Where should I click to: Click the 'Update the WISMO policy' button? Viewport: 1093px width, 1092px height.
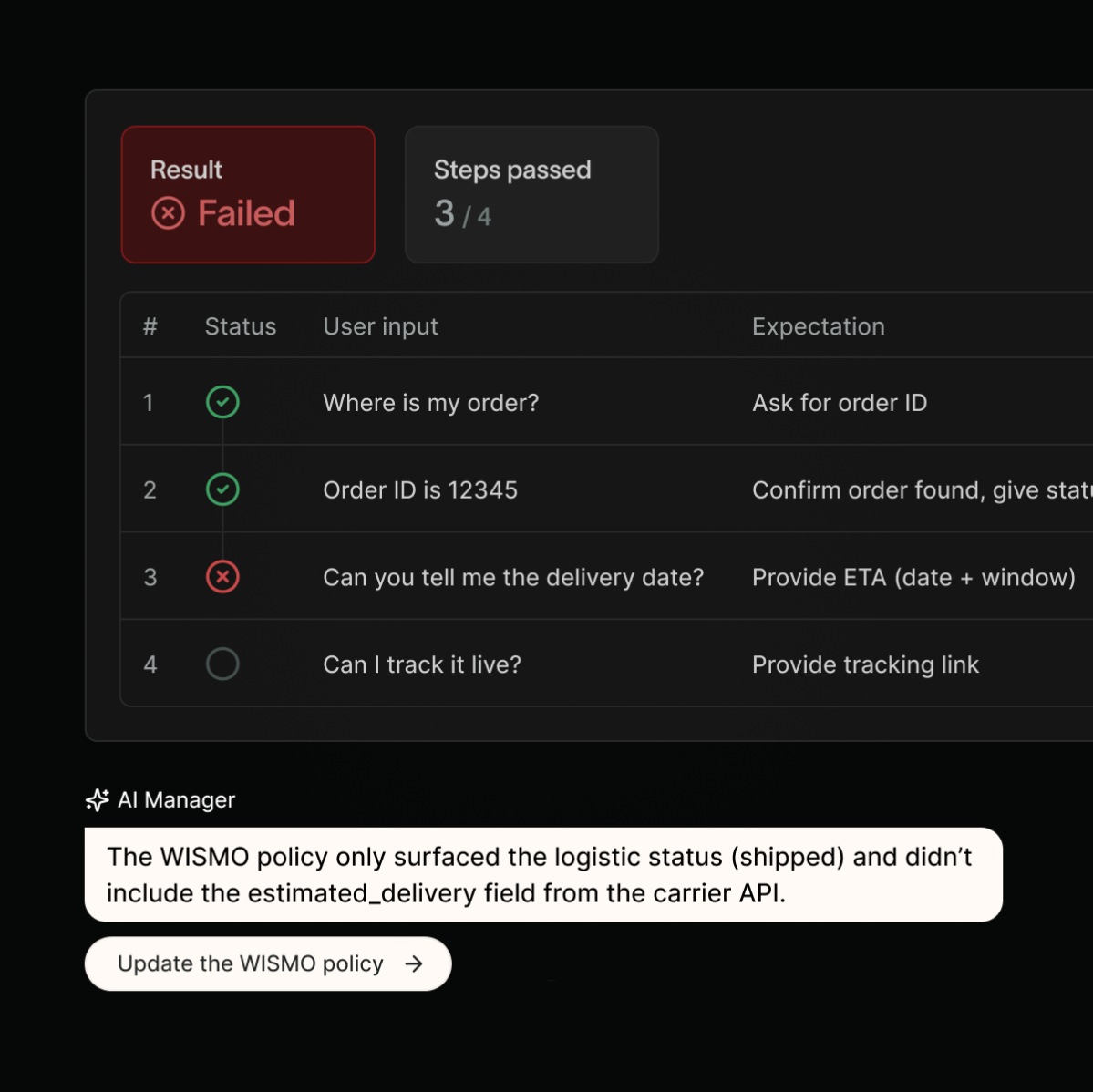(267, 963)
